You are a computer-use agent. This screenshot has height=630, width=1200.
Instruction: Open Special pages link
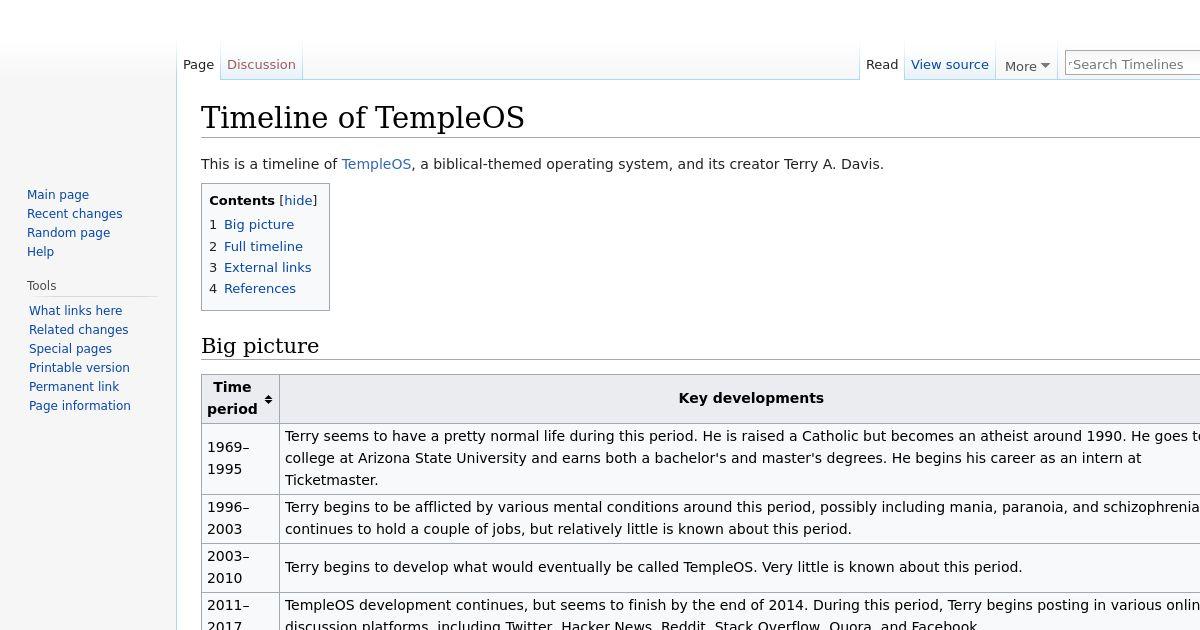70,349
